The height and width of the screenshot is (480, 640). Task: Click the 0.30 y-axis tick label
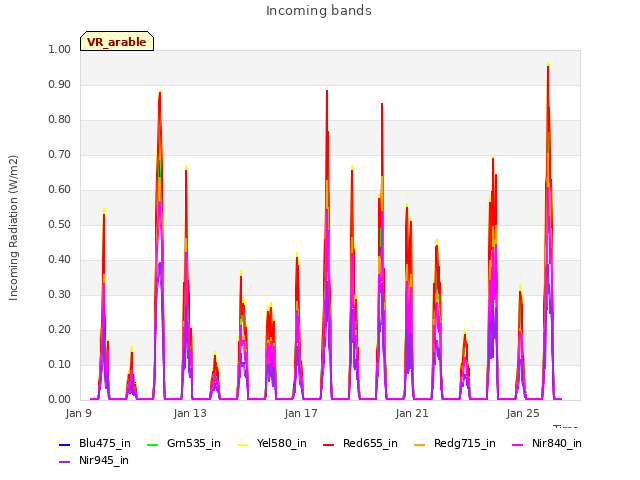tap(60, 295)
